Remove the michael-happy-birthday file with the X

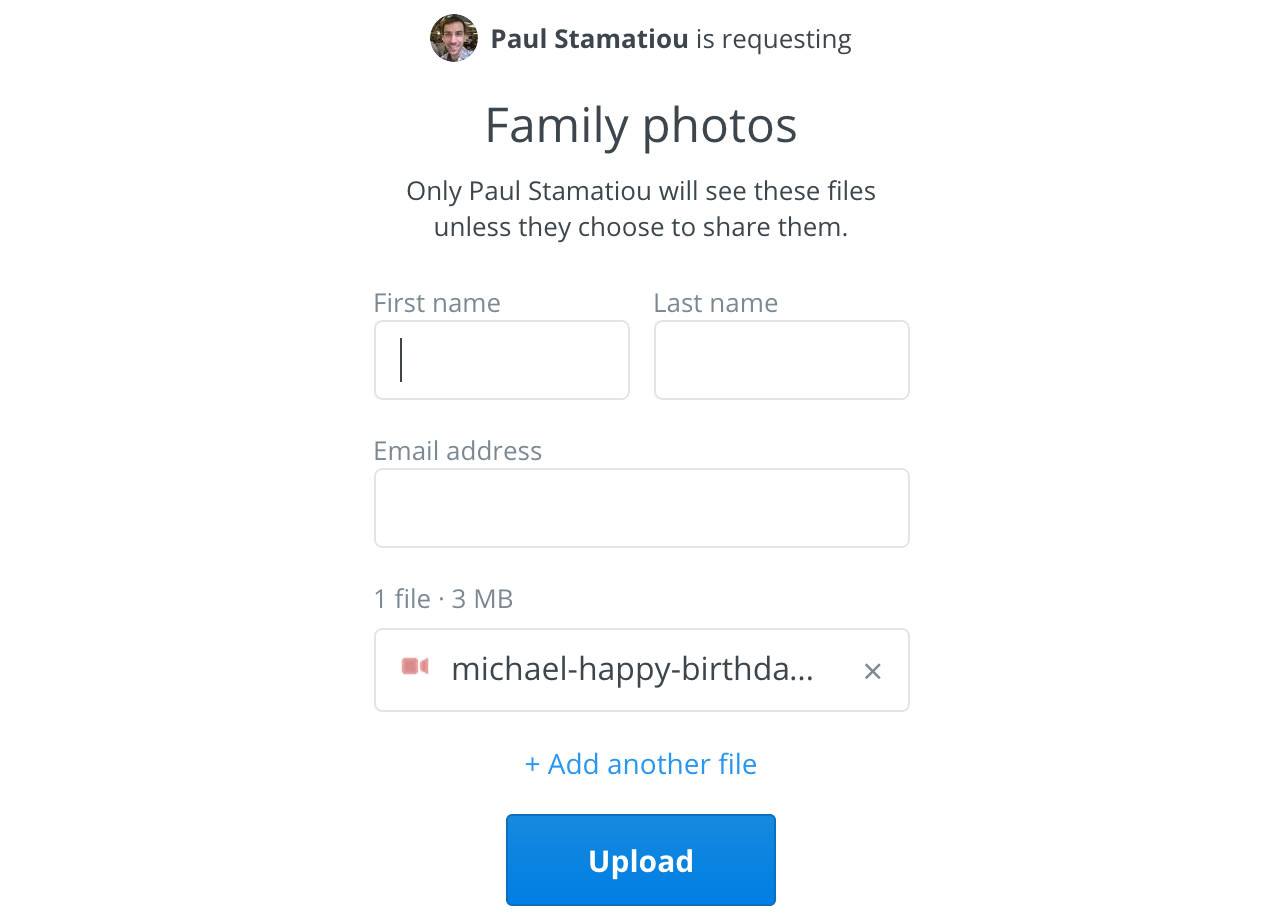[x=872, y=671]
